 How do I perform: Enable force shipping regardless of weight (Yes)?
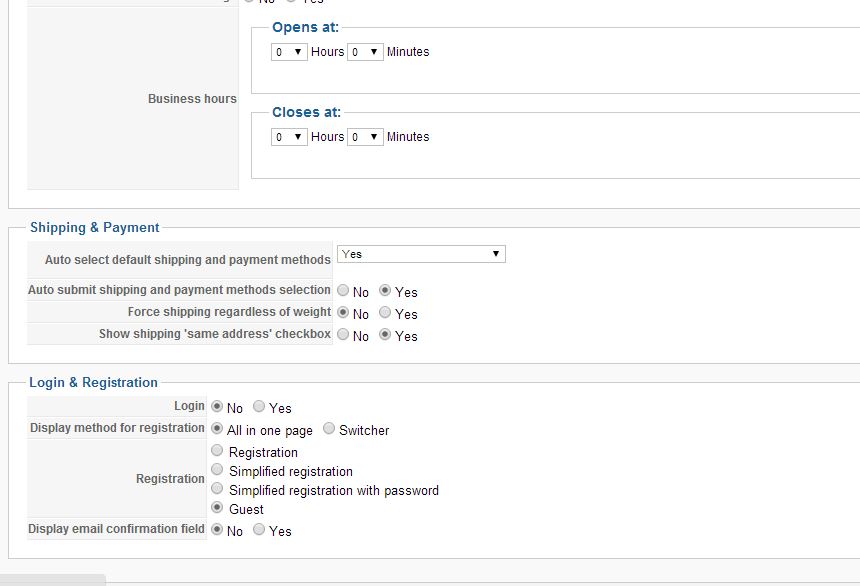click(385, 313)
